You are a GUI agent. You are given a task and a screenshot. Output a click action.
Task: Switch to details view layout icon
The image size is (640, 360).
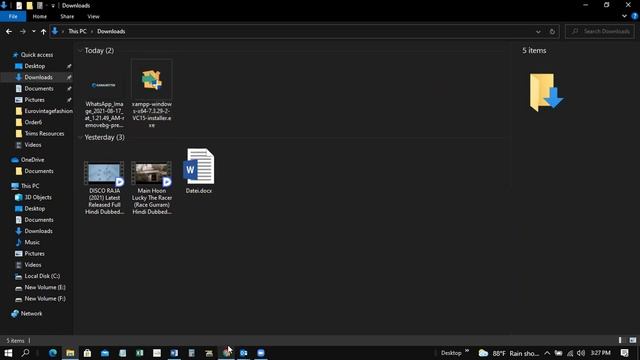click(620, 340)
